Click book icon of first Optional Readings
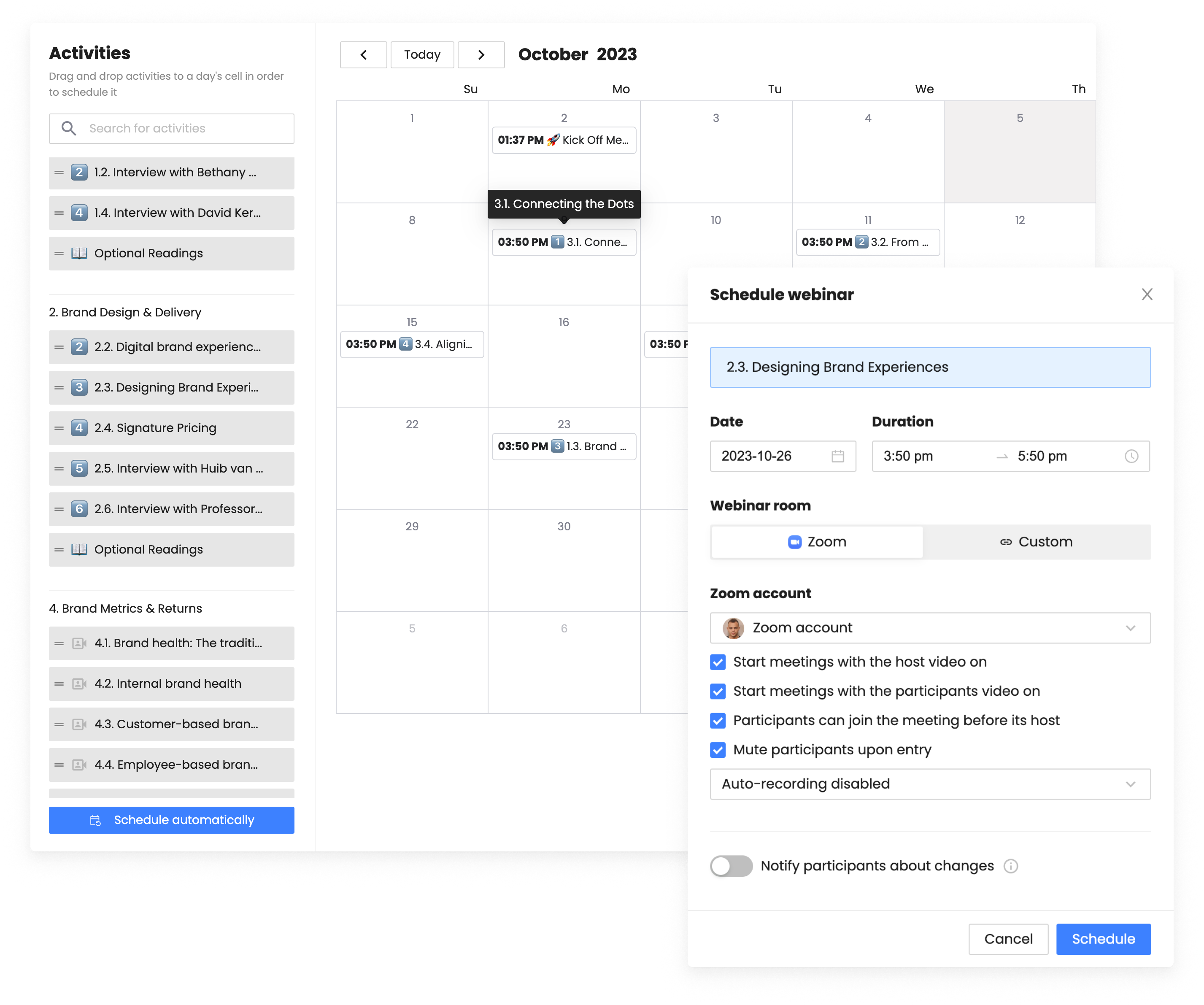1204x1005 pixels. coord(79,254)
